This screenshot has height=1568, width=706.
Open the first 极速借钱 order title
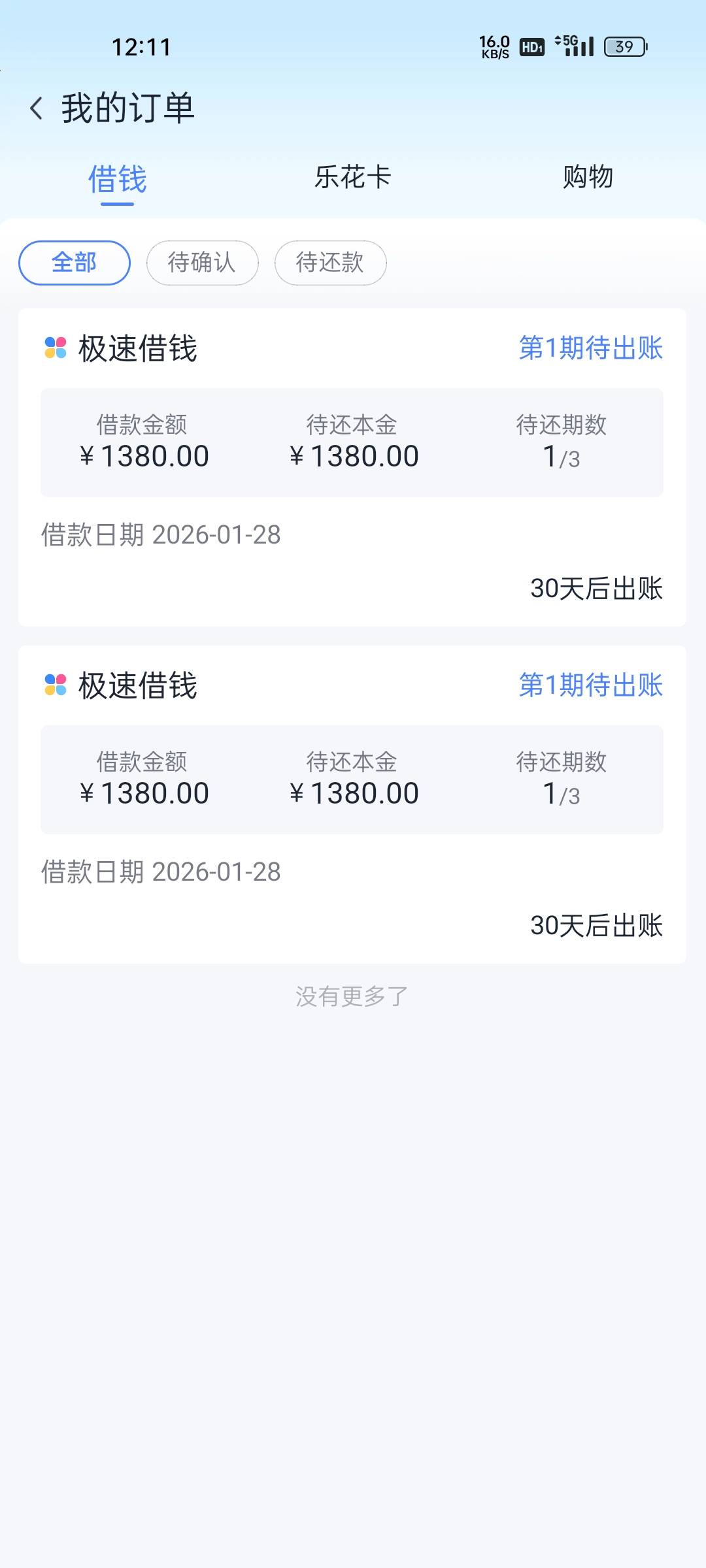[x=137, y=348]
